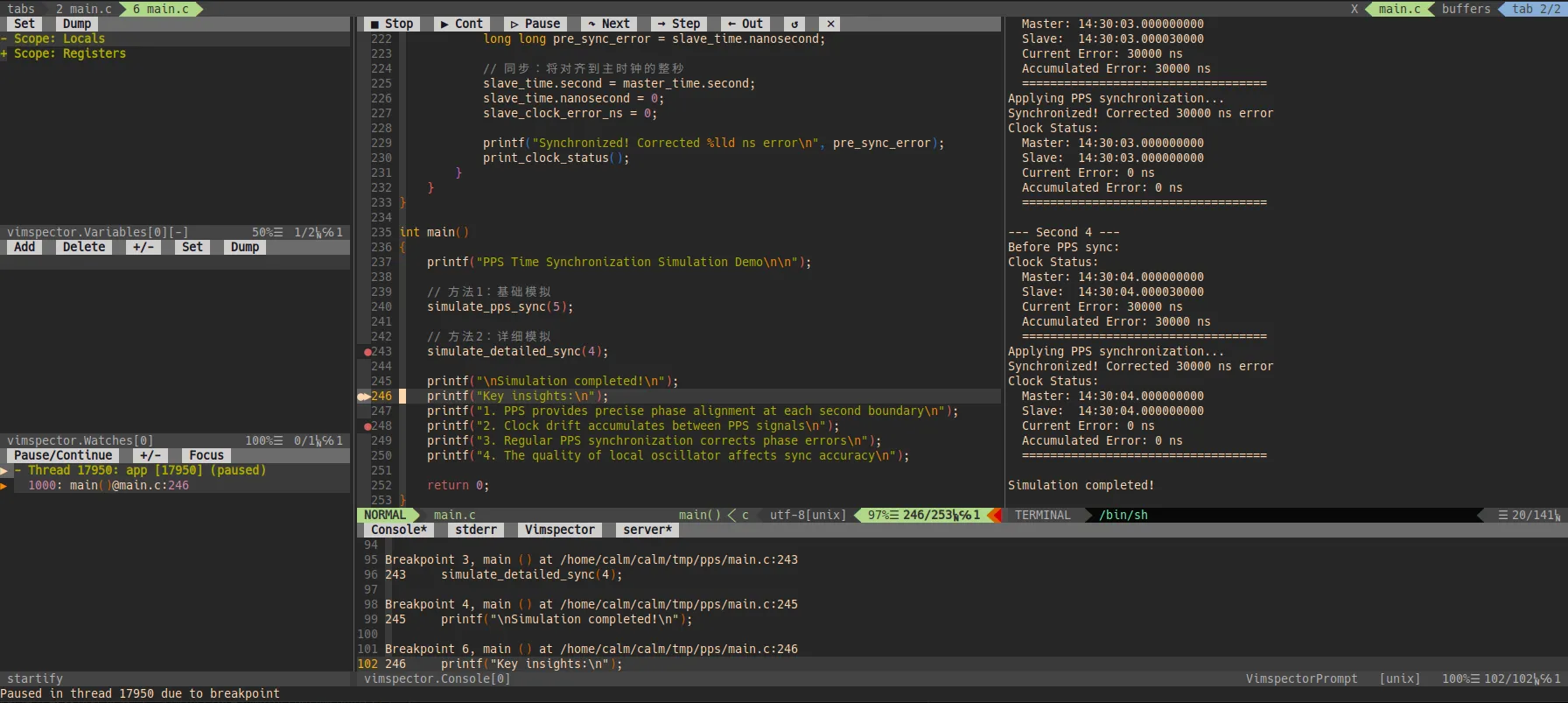Stop the debugging session
Image resolution: width=1568 pixels, height=703 pixels.
click(x=392, y=24)
